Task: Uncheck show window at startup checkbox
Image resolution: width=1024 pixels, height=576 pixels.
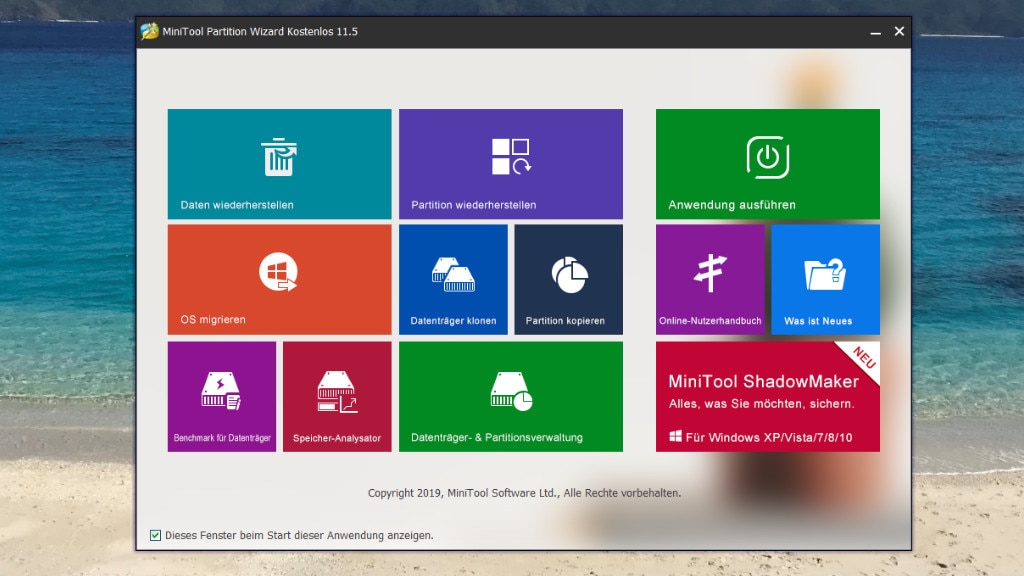Action: (x=155, y=536)
